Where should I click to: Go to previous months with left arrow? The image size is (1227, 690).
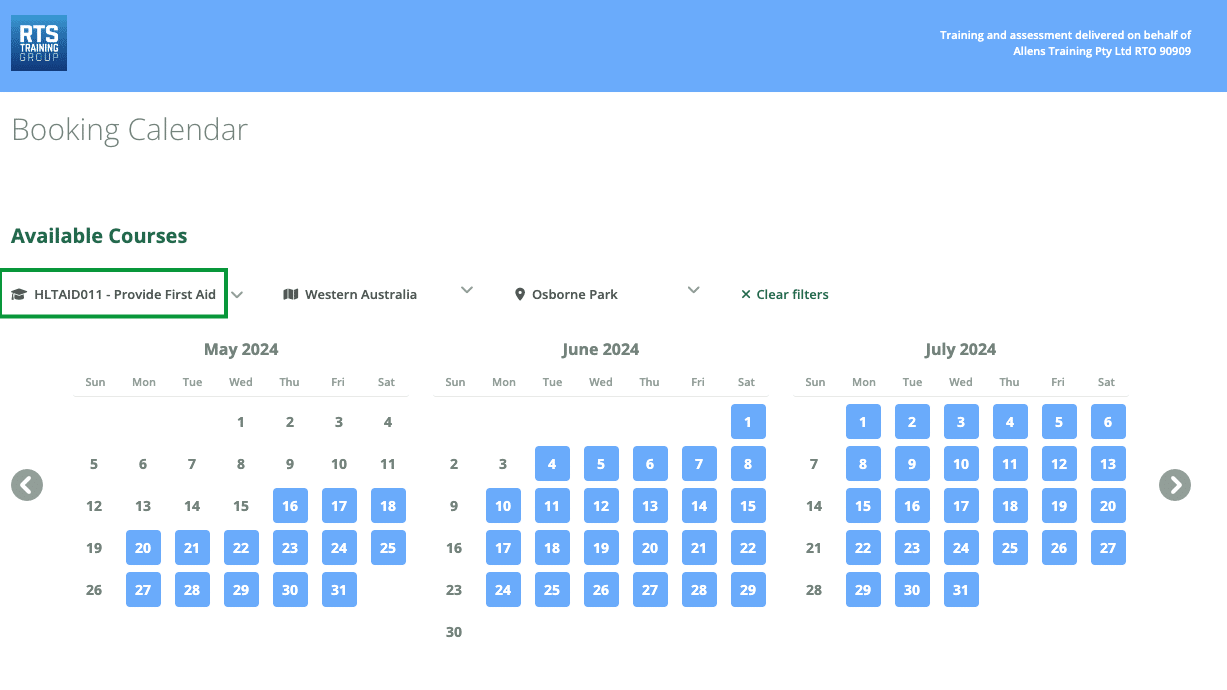[27, 485]
